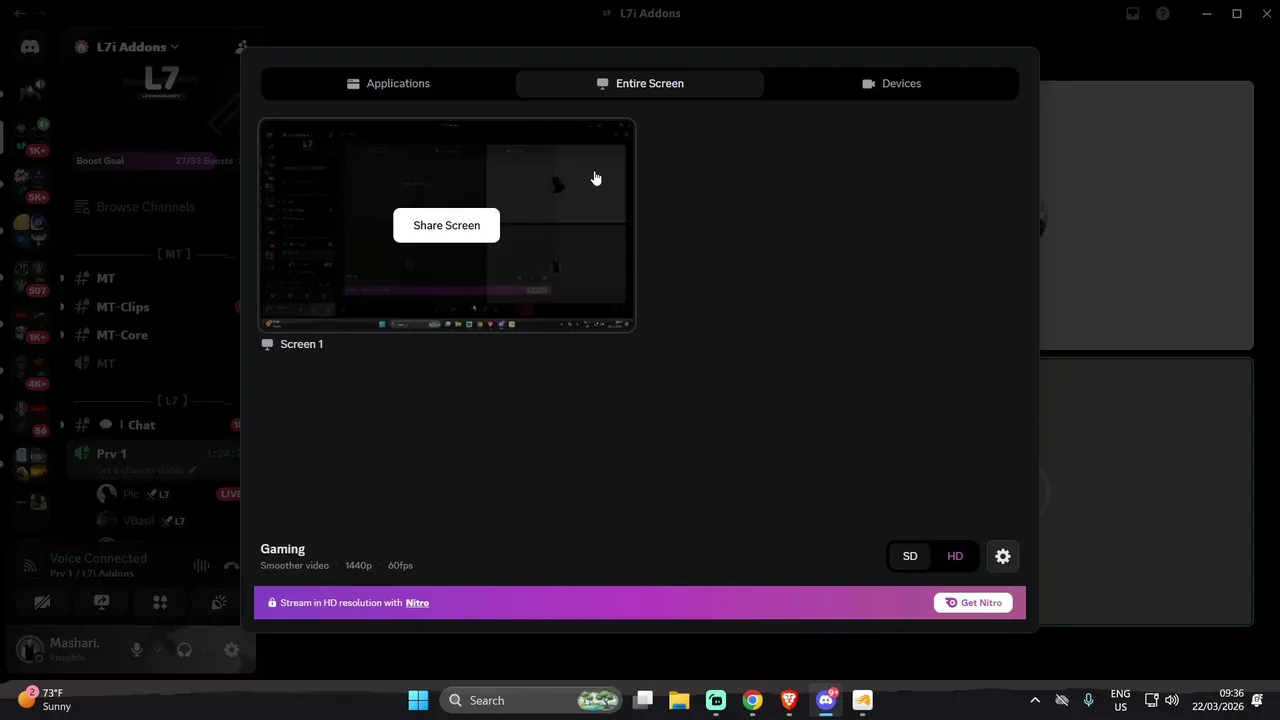Open Discord user settings gear
The image size is (1280, 720).
click(231, 650)
